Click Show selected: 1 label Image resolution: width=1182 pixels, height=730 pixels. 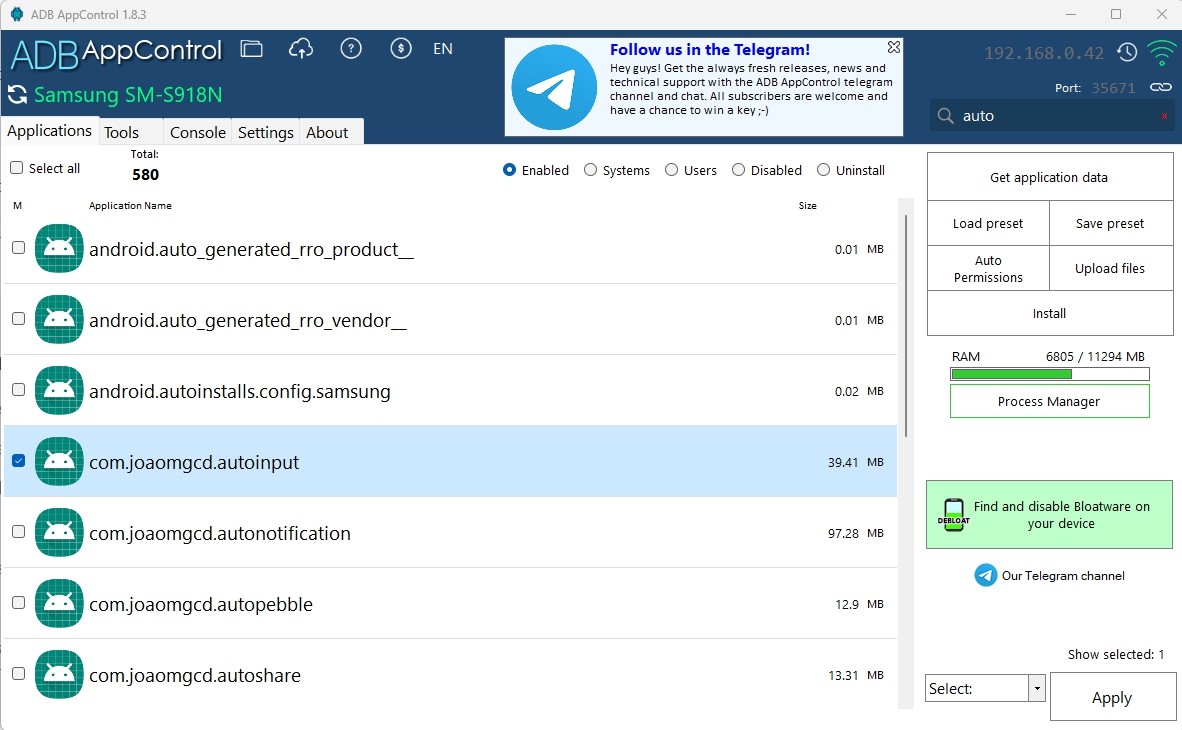click(x=1116, y=654)
